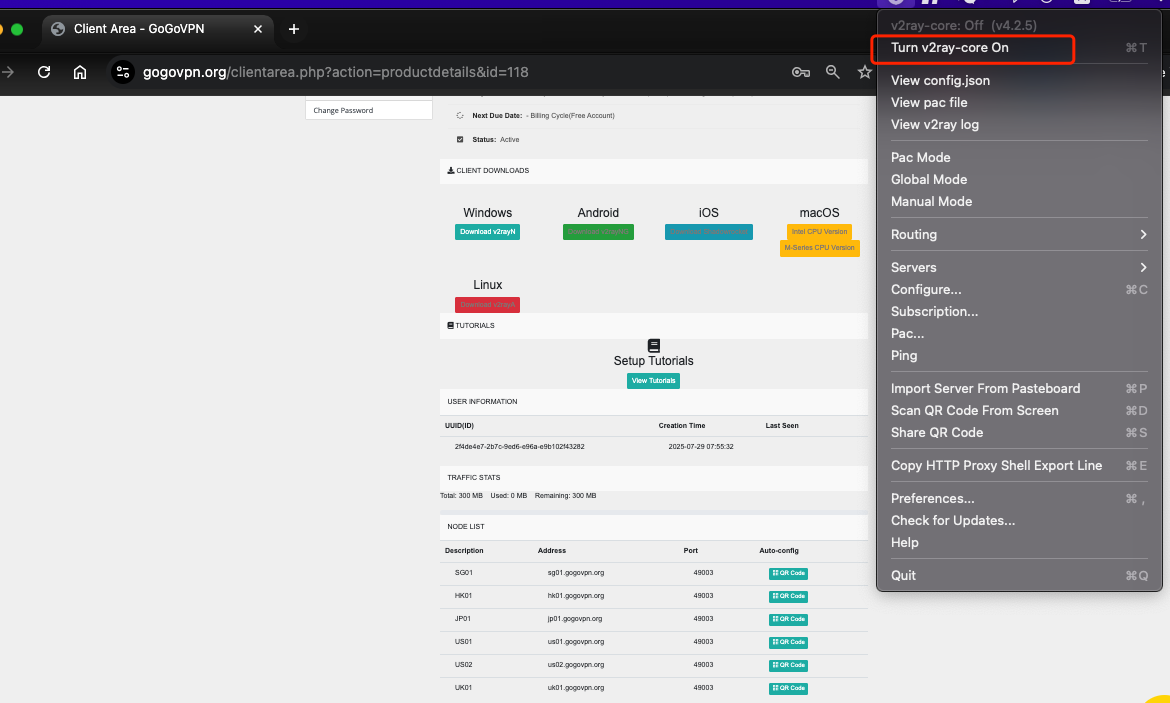
Task: Close the Client Area - GoGoVPN tab
Action: tap(257, 28)
